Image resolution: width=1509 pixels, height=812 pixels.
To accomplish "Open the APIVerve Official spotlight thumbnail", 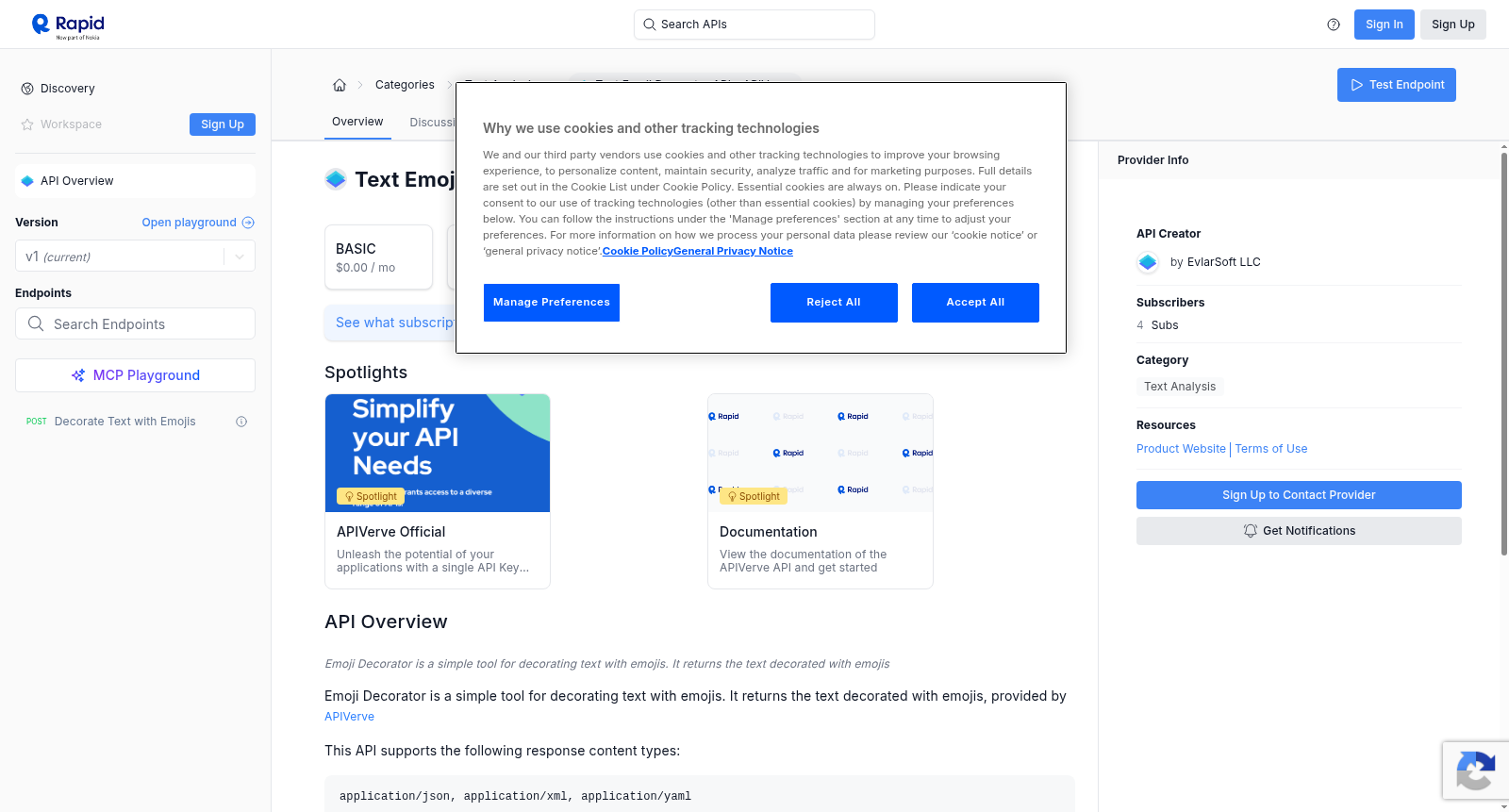I will (438, 453).
